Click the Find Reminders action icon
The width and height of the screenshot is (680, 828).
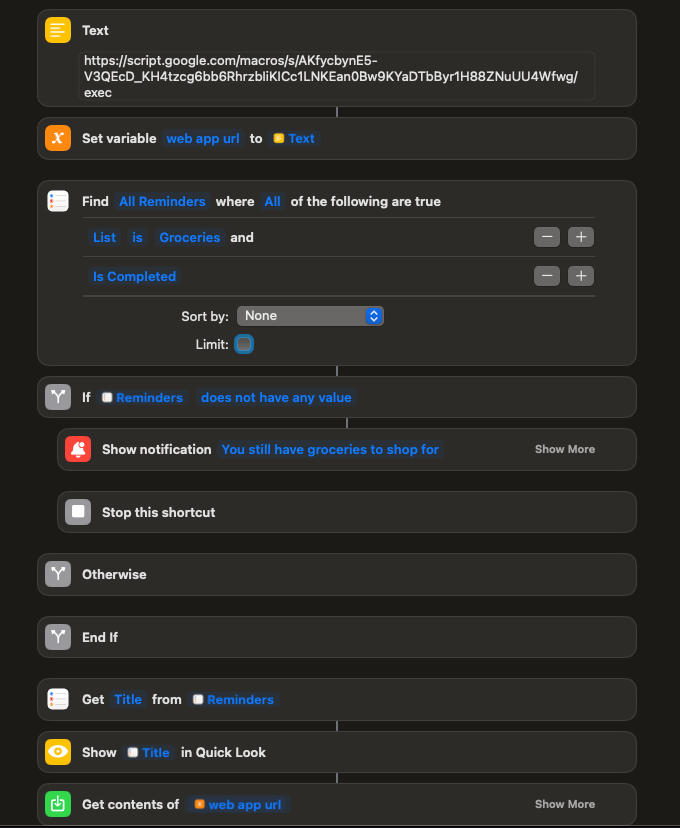(58, 201)
